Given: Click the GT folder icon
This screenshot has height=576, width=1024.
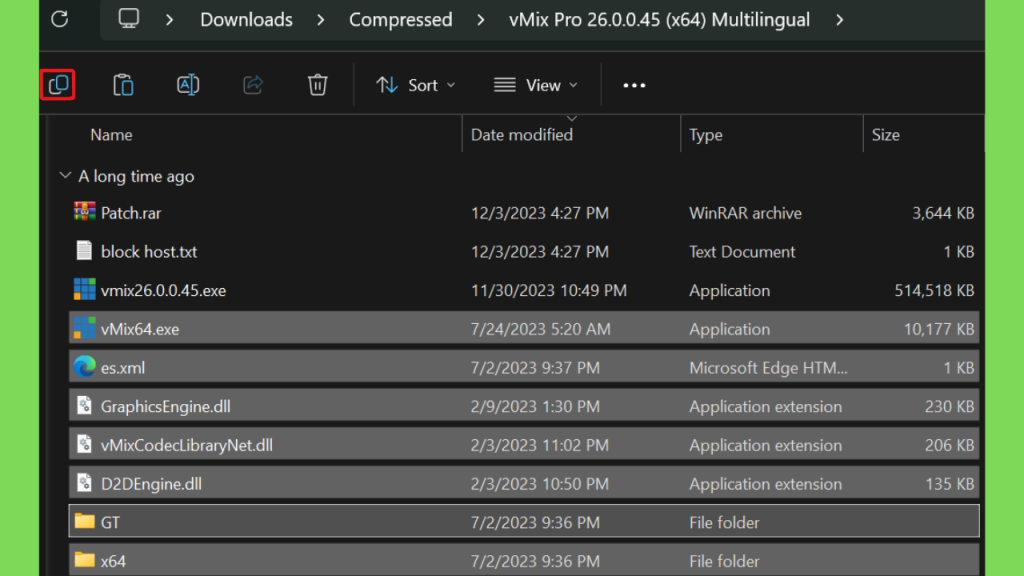Looking at the screenshot, I should click(x=84, y=521).
